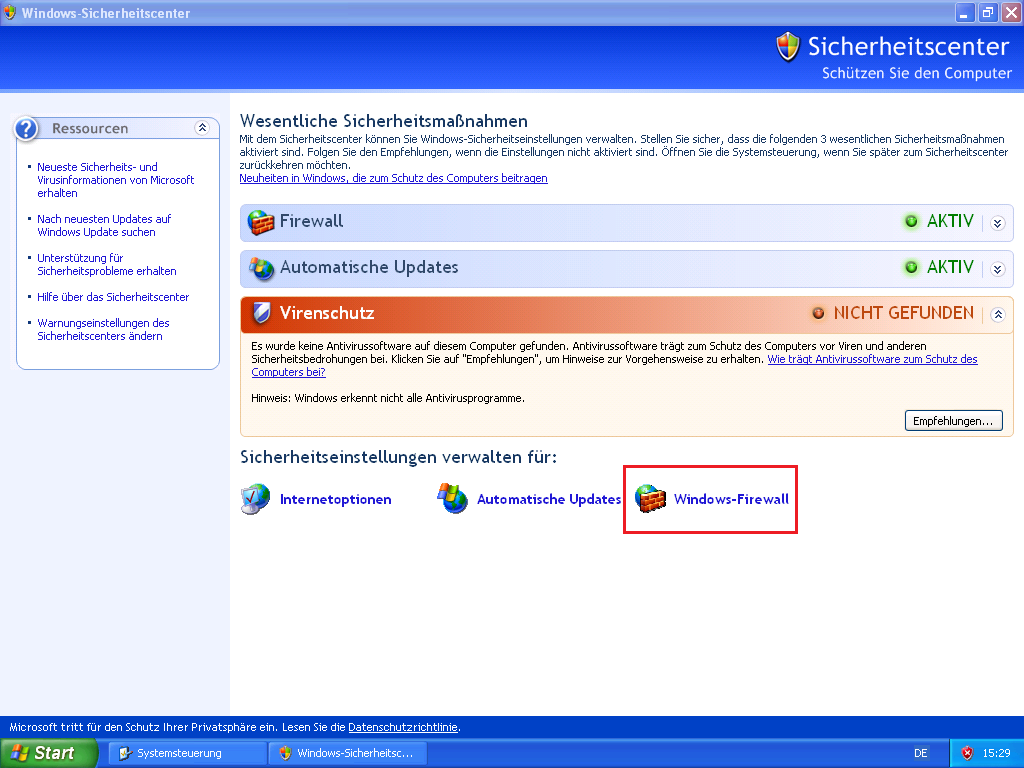1024x768 pixels.
Task: Open Hilfe über das Sicherheitscenter link
Action: (113, 297)
